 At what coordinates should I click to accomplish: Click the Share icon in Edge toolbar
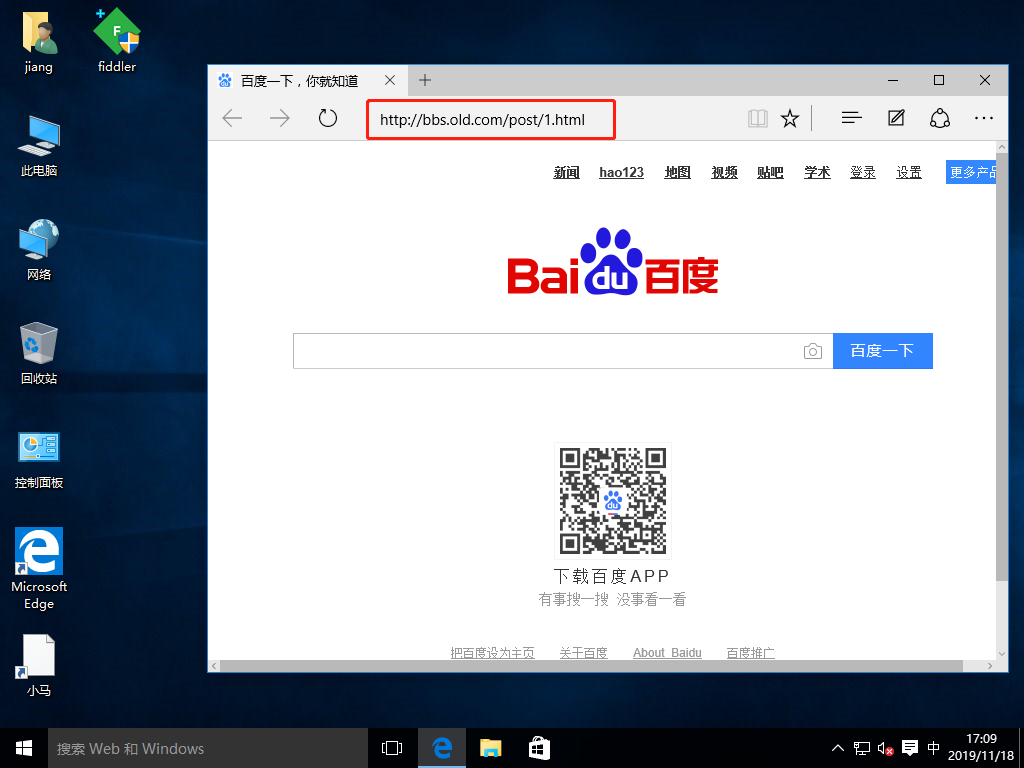940,118
